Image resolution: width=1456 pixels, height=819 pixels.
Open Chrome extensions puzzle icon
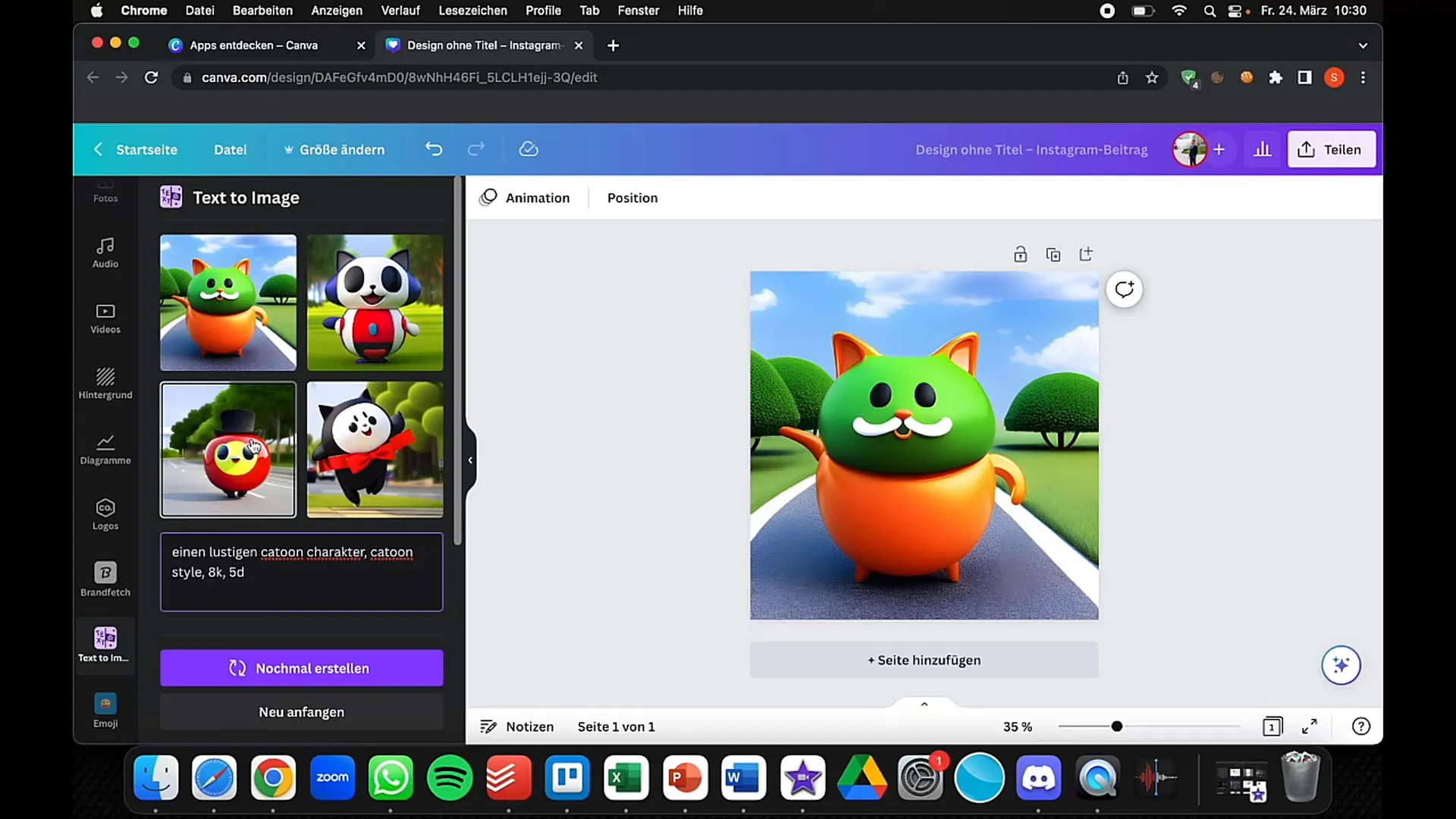tap(1276, 77)
